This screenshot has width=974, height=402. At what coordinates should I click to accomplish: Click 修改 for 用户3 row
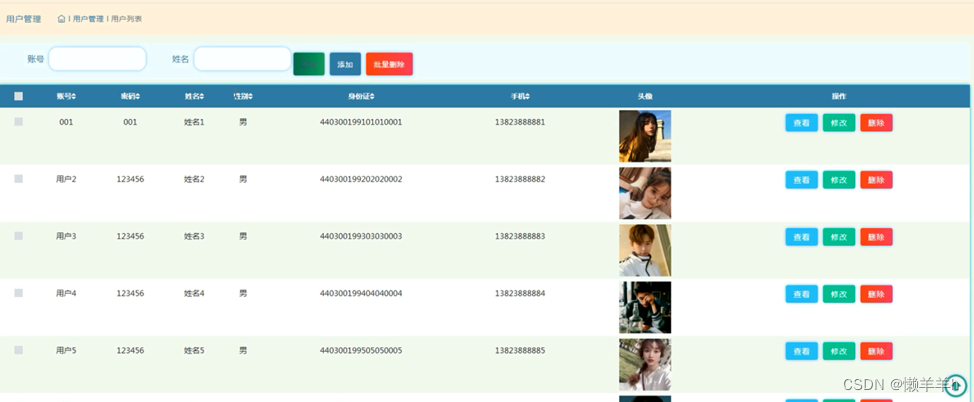pos(839,237)
